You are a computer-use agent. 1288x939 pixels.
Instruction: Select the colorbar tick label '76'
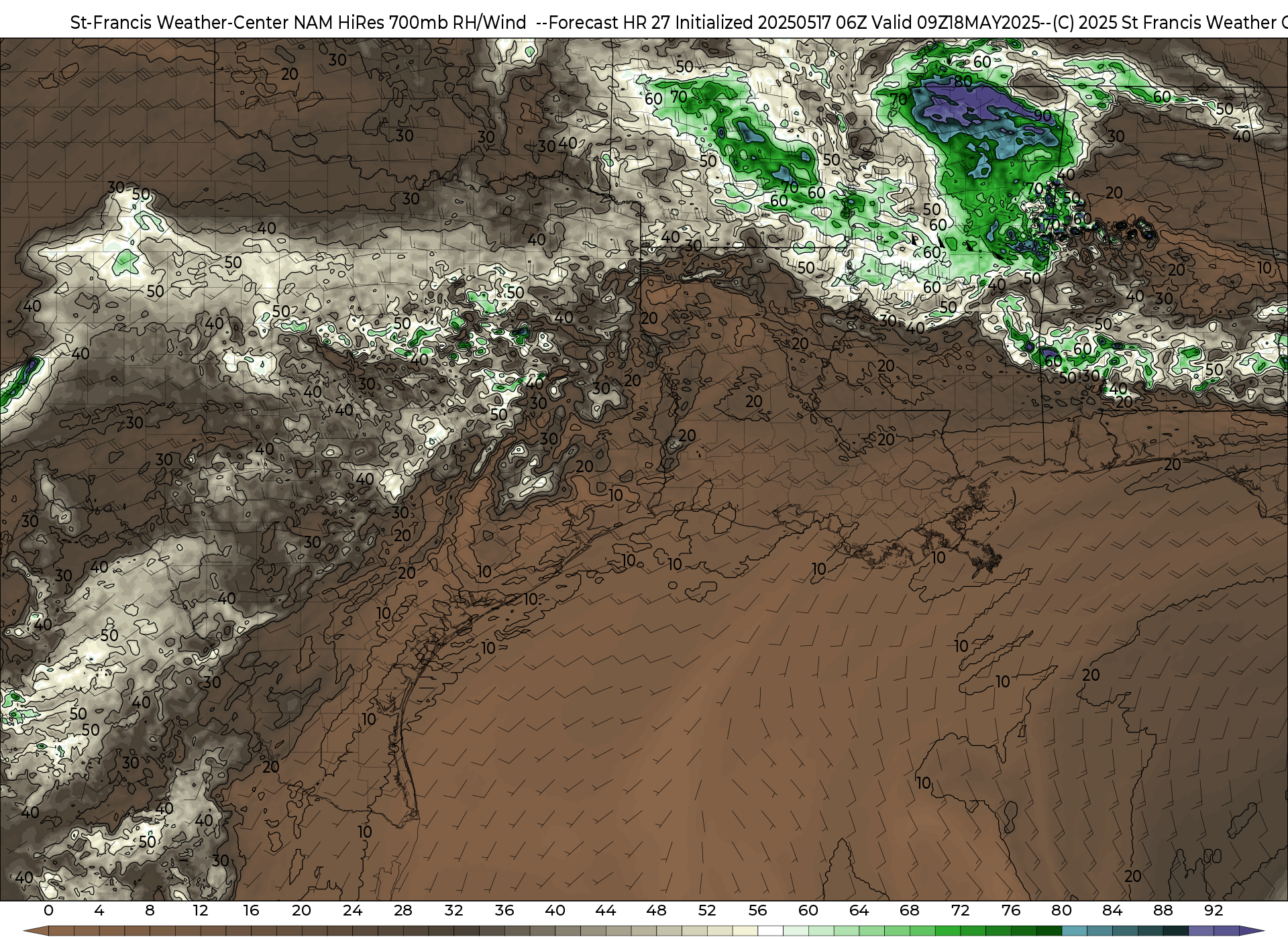pos(1011,910)
